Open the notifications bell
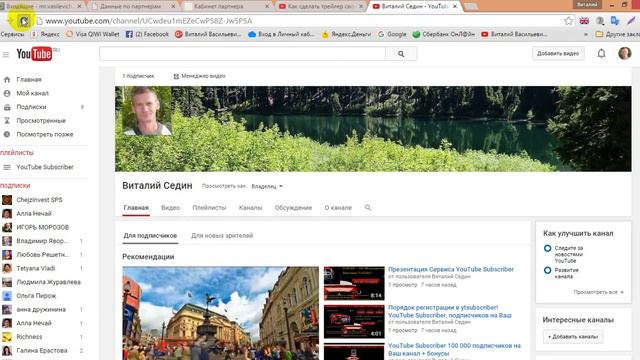Image resolution: width=640 pixels, height=360 pixels. [601, 53]
